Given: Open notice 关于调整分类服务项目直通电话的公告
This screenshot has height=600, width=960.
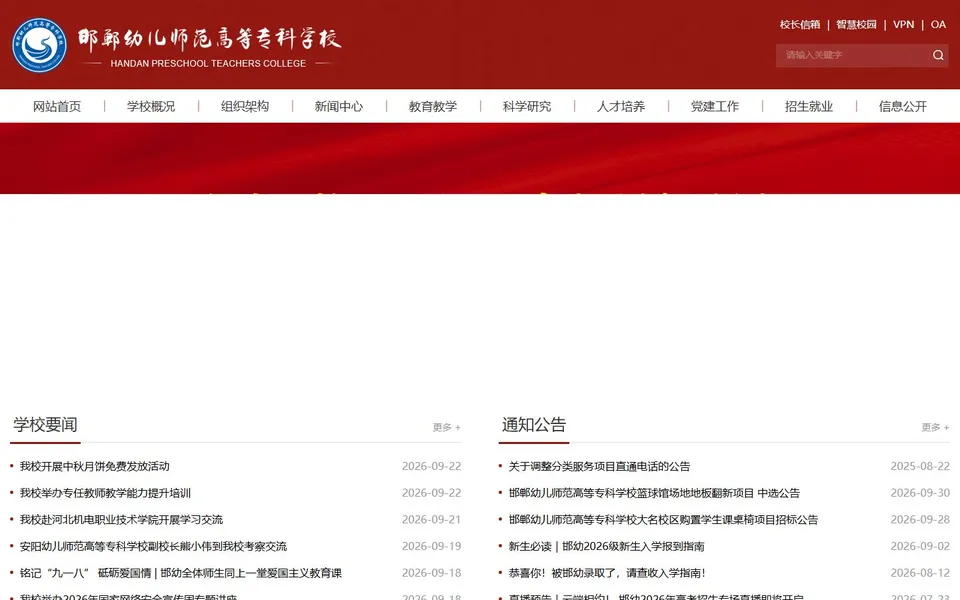Looking at the screenshot, I should (x=599, y=466).
